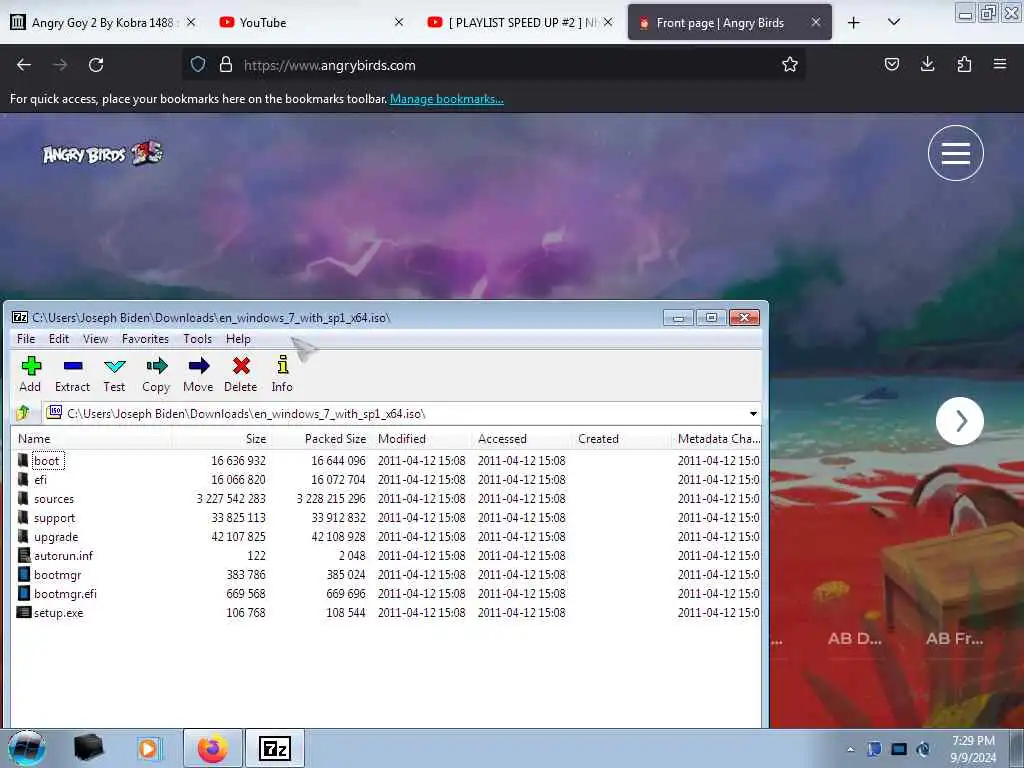Switch to the Angry Goy 2 browser tab
The width and height of the screenshot is (1024, 768).
tap(102, 22)
